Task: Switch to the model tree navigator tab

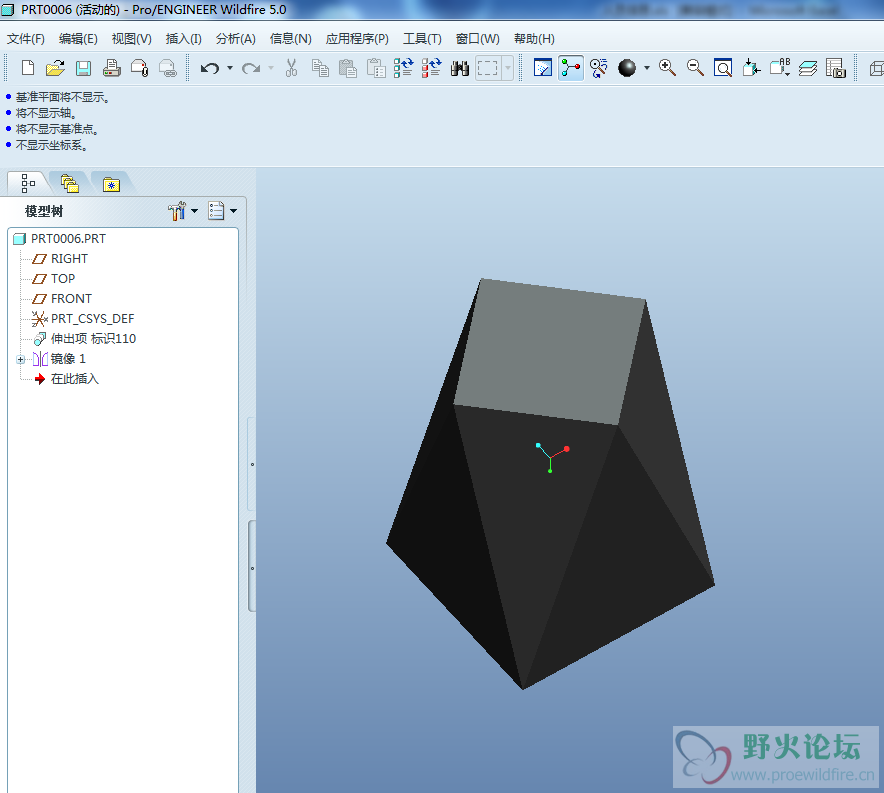Action: point(28,183)
